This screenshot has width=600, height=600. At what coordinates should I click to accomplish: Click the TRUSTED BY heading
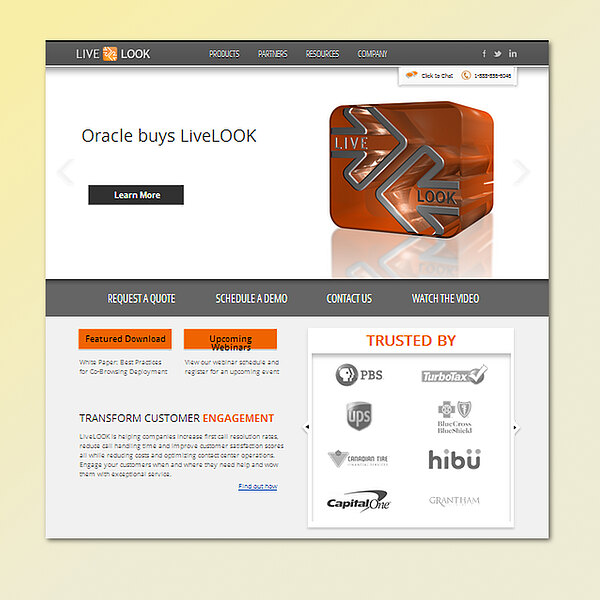pyautogui.click(x=411, y=341)
